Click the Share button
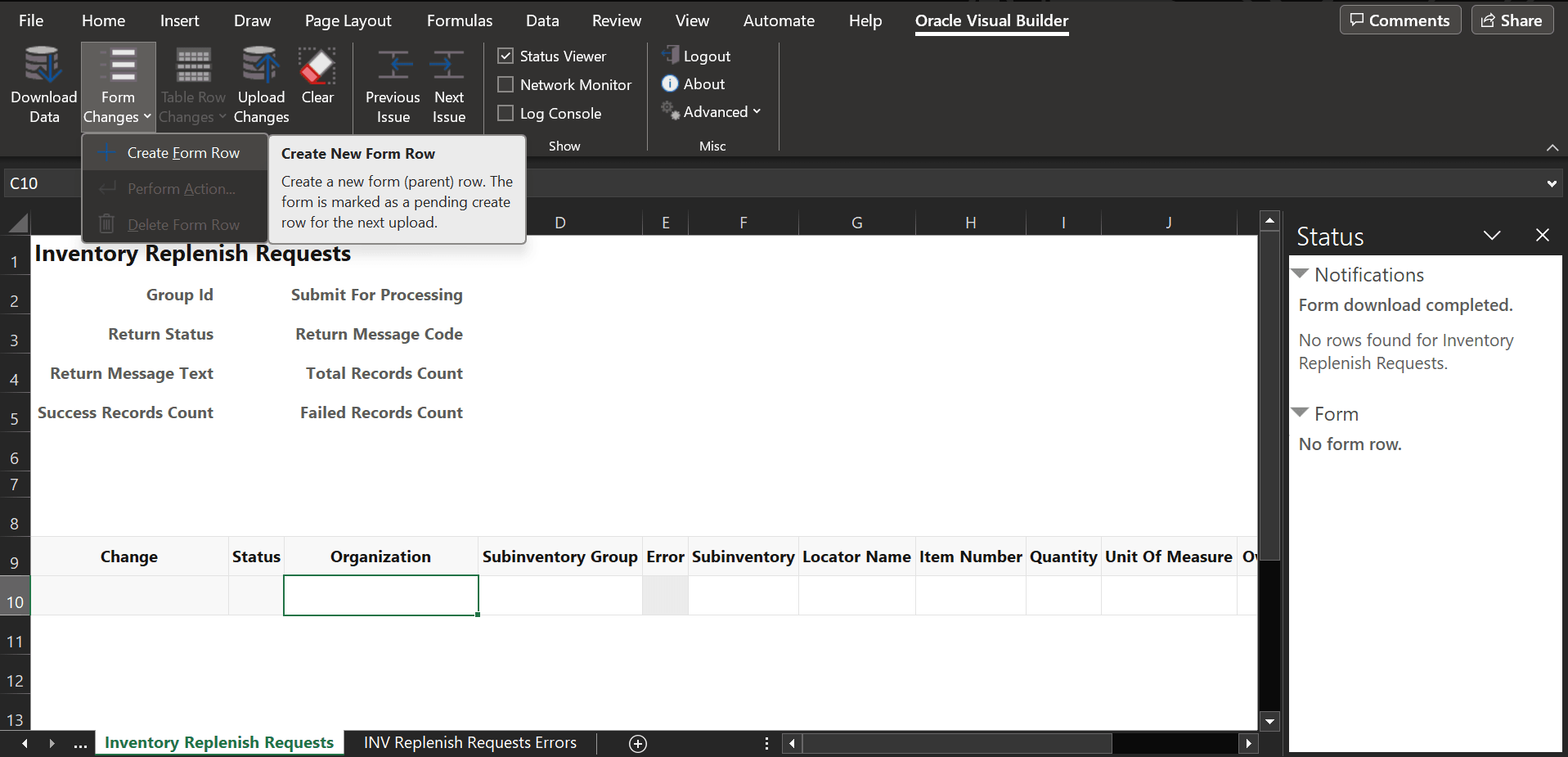 click(x=1512, y=20)
